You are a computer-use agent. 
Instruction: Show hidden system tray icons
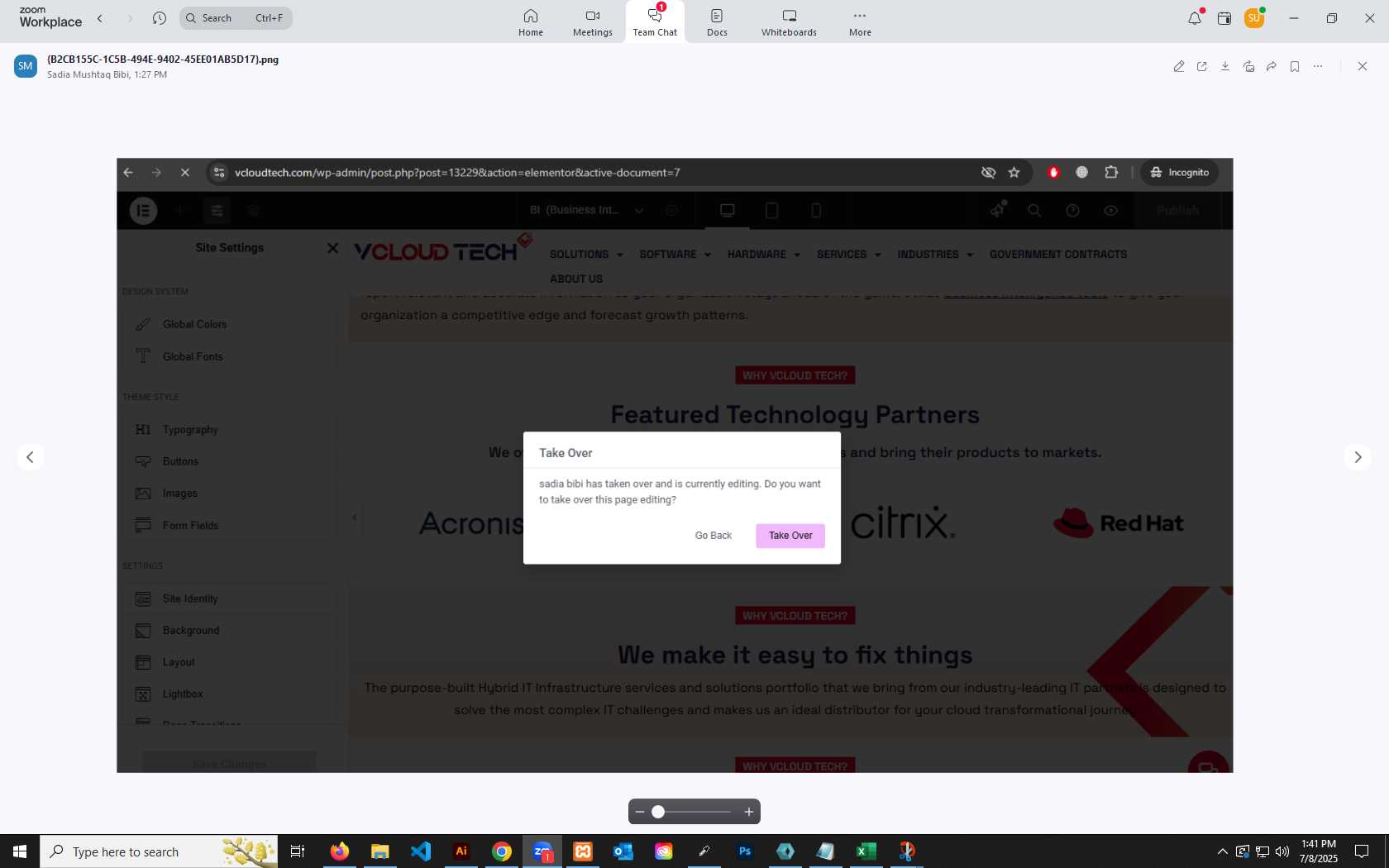point(1222,851)
